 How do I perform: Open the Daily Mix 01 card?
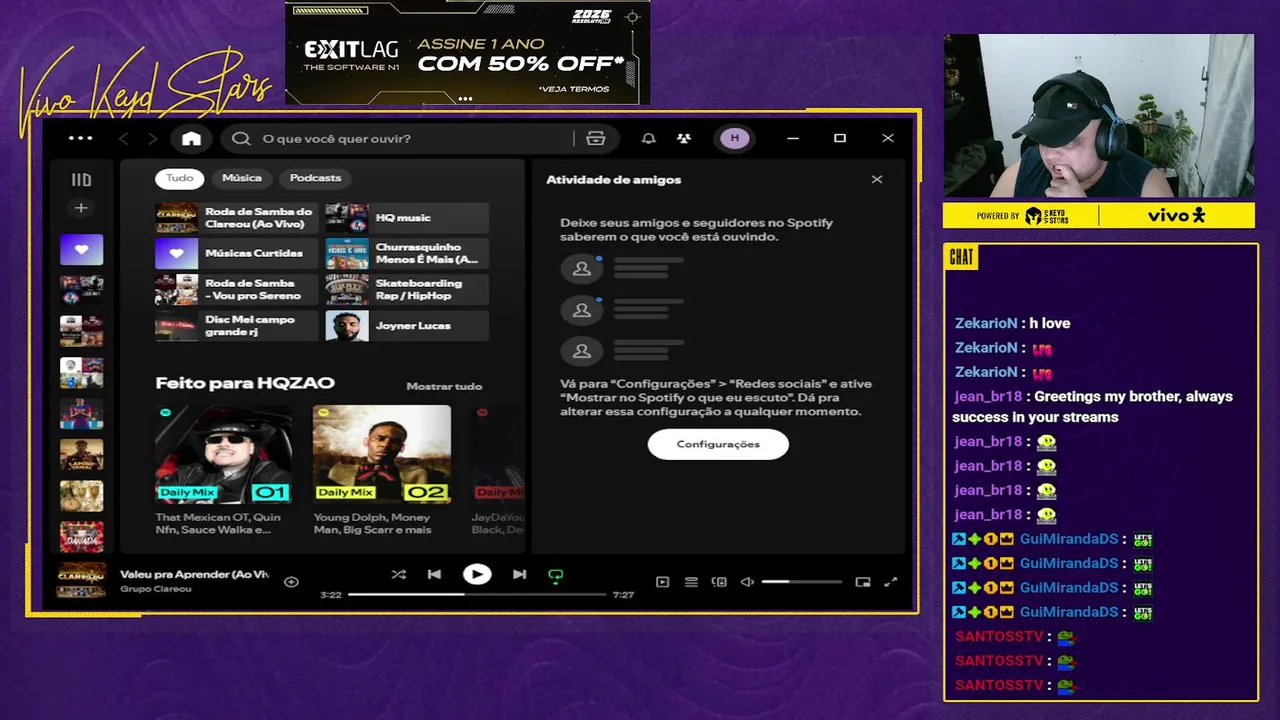tap(224, 470)
